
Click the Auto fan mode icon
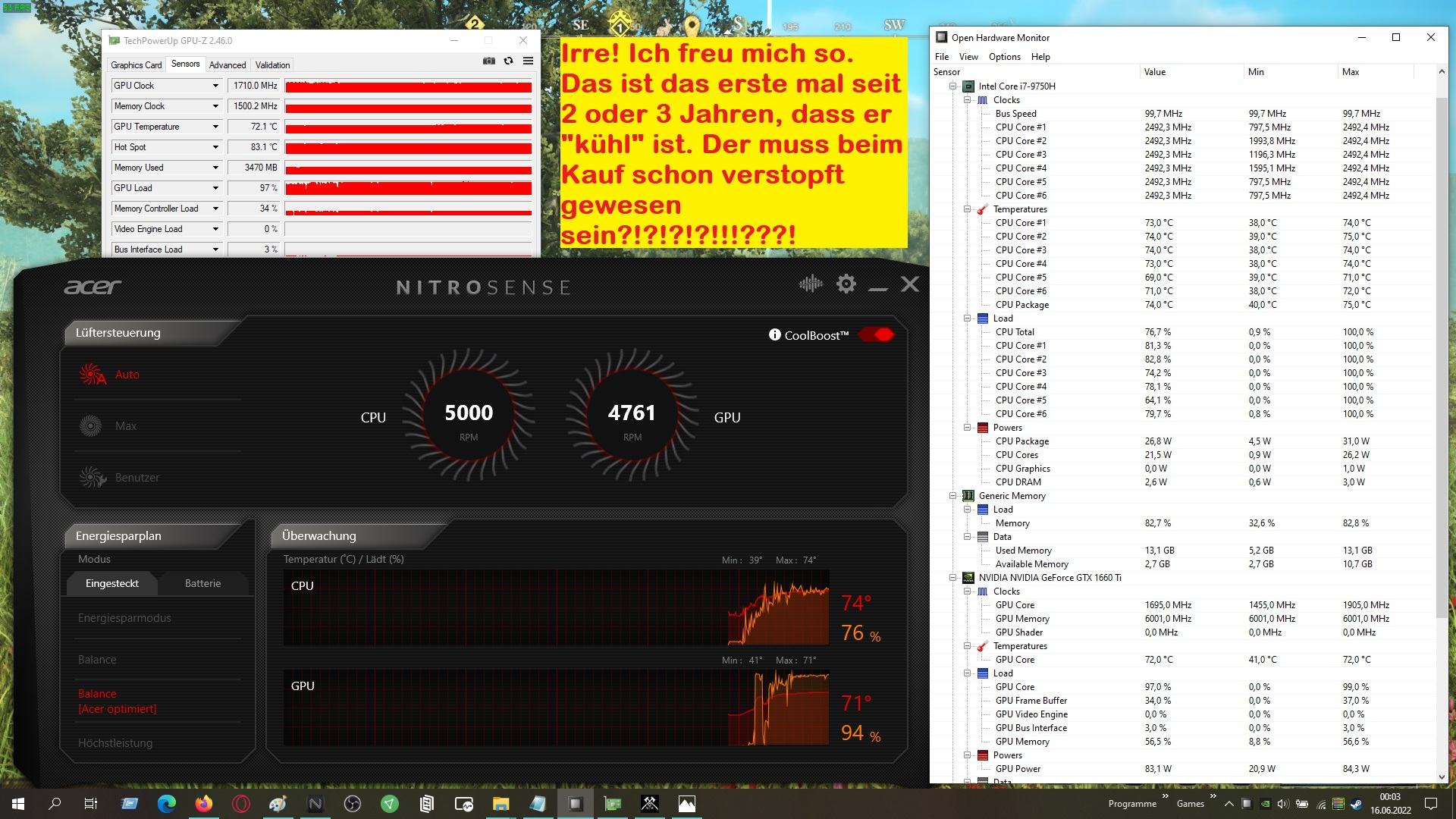[93, 375]
